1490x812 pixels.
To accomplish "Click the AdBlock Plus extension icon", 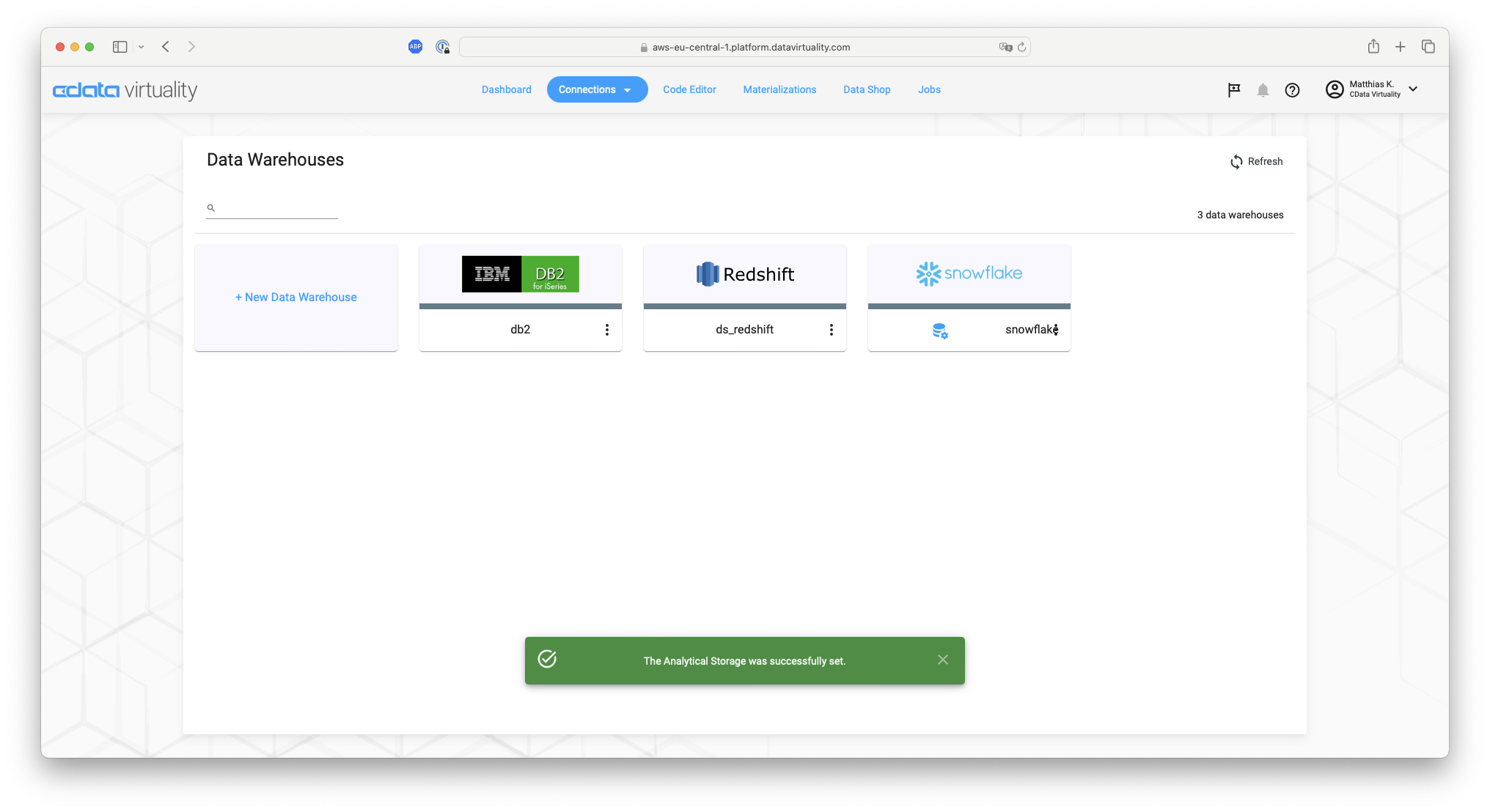I will [x=415, y=47].
